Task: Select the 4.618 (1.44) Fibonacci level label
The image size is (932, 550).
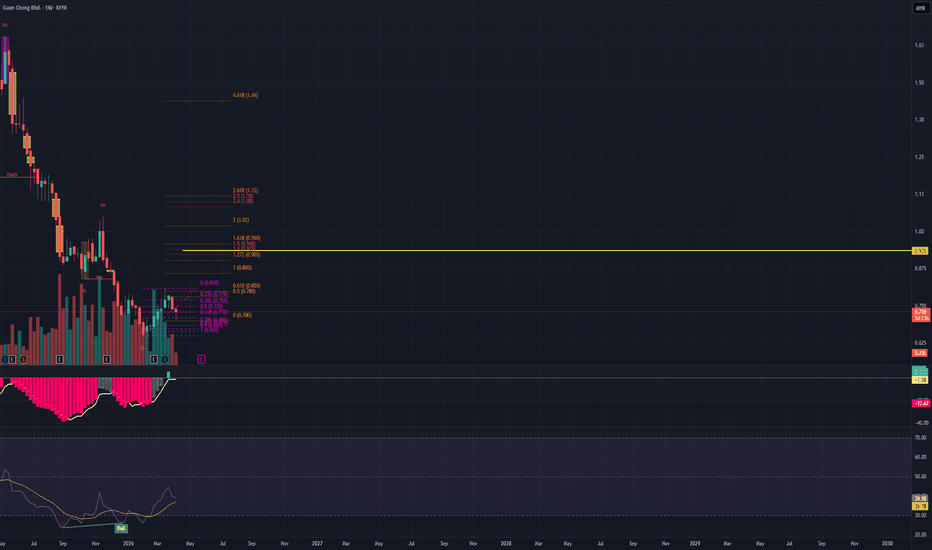Action: 245,95
